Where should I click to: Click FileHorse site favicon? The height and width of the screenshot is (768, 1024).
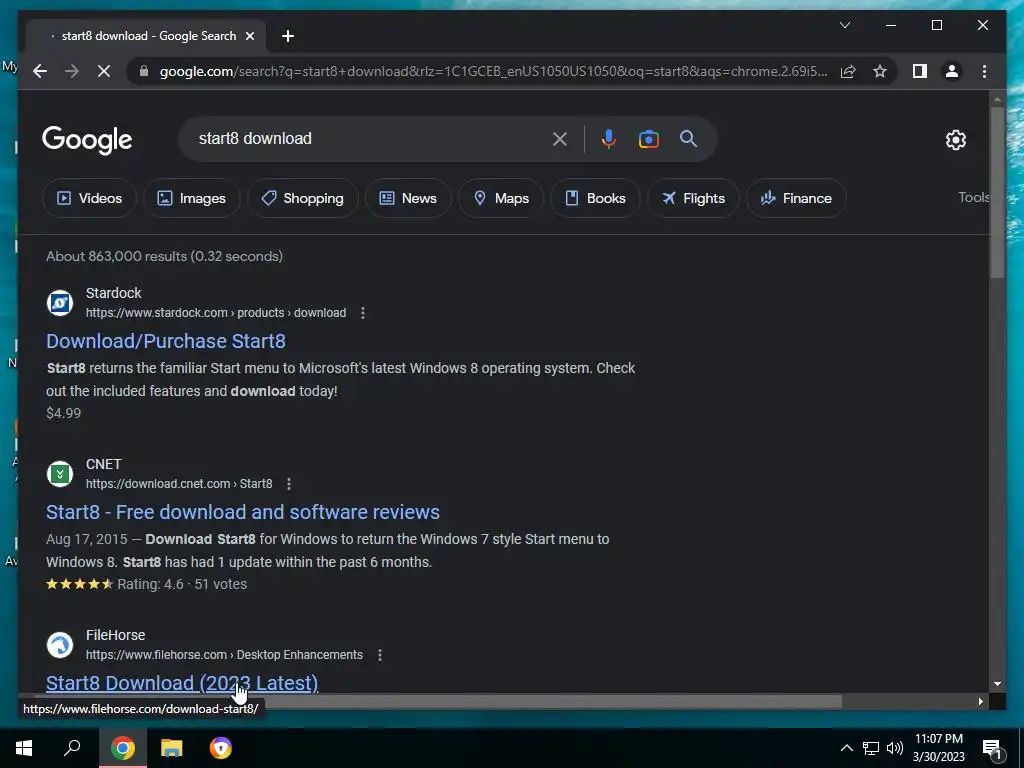pyautogui.click(x=60, y=645)
